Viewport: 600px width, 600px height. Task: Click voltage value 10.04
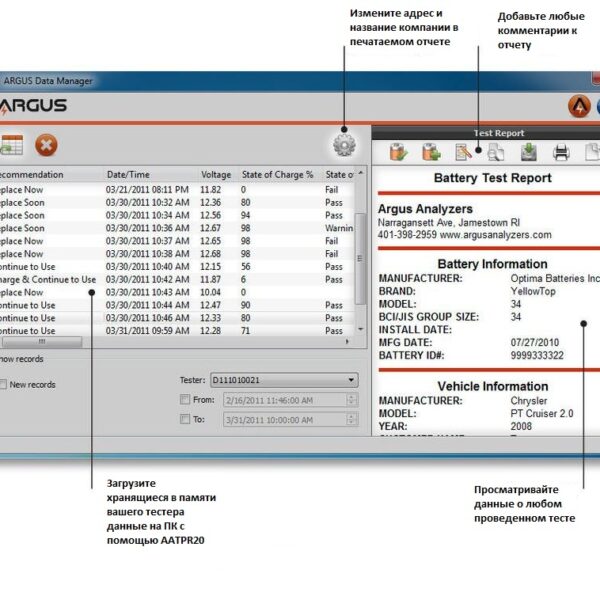point(210,292)
